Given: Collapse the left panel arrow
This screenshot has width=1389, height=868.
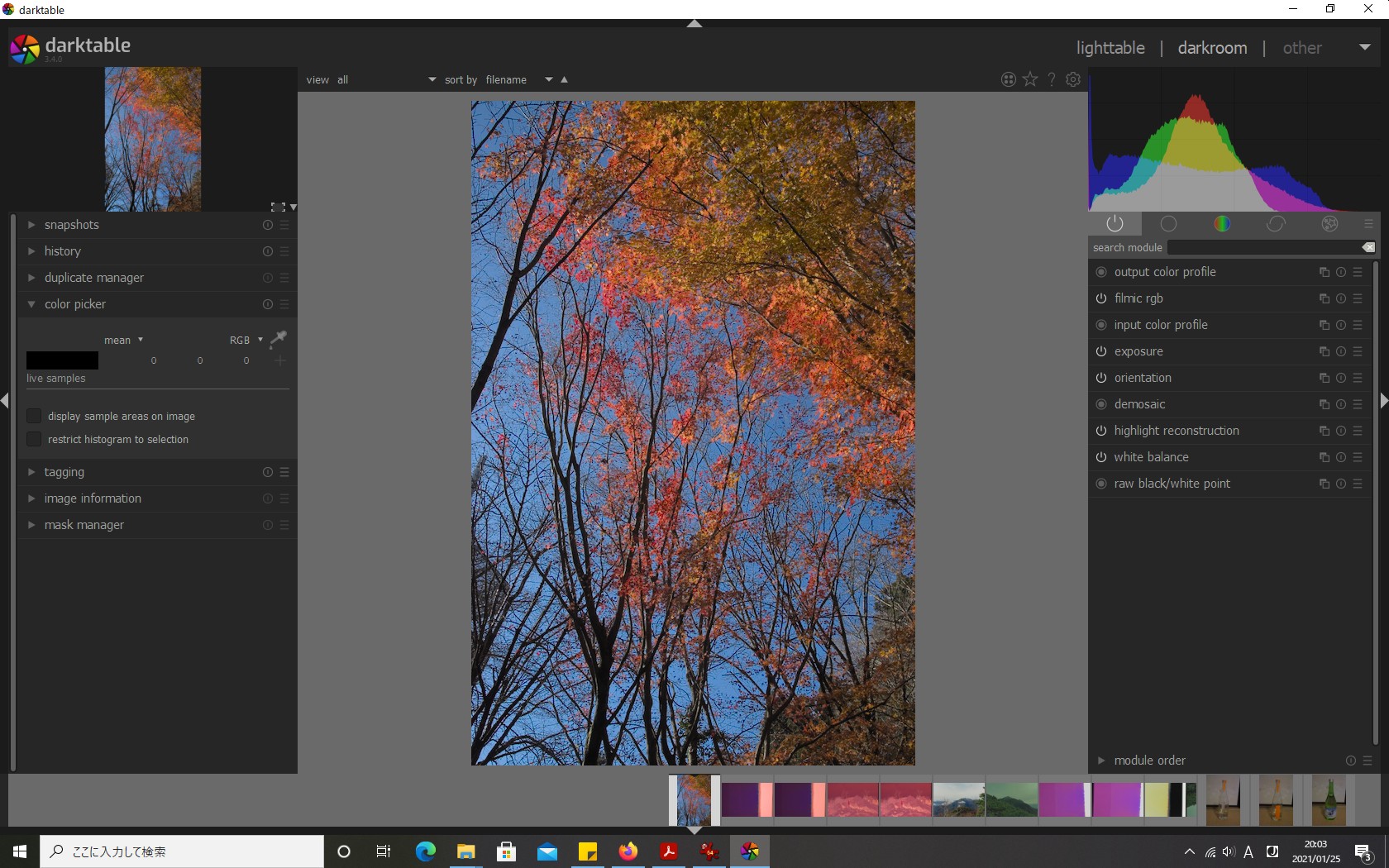Looking at the screenshot, I should [5, 401].
